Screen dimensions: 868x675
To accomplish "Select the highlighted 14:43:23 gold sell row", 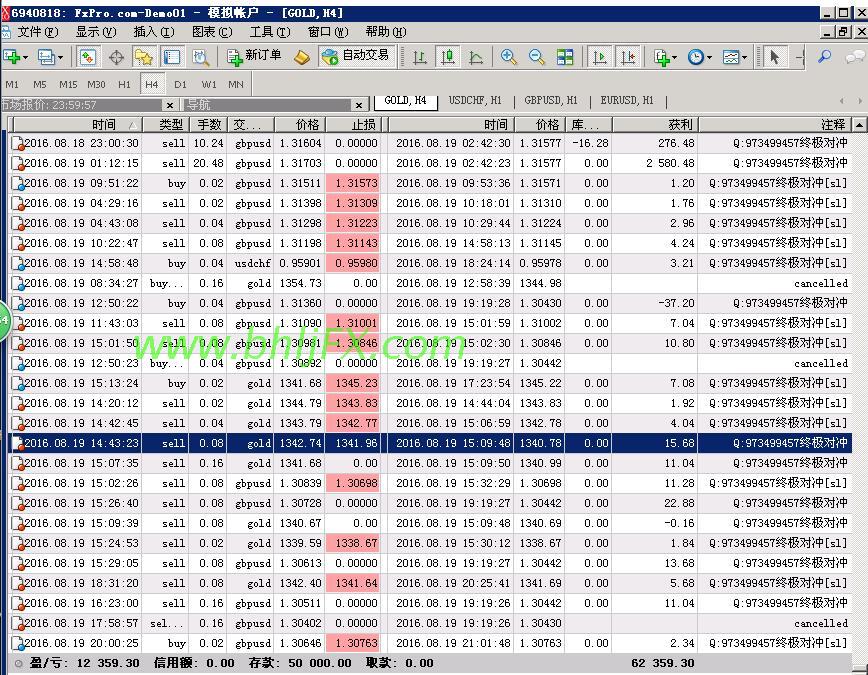I will [x=430, y=443].
